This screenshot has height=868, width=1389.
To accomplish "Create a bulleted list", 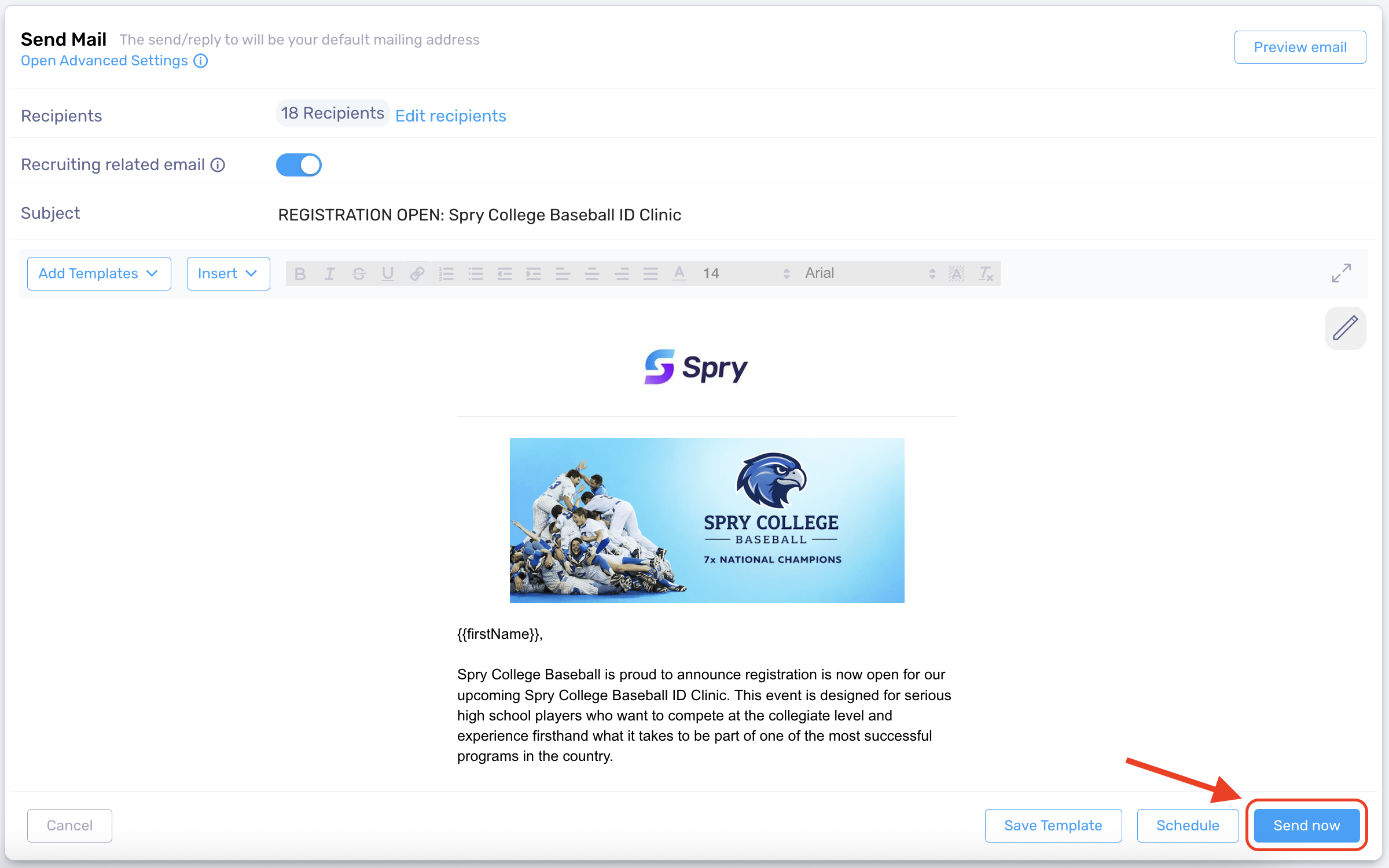I will (476, 274).
